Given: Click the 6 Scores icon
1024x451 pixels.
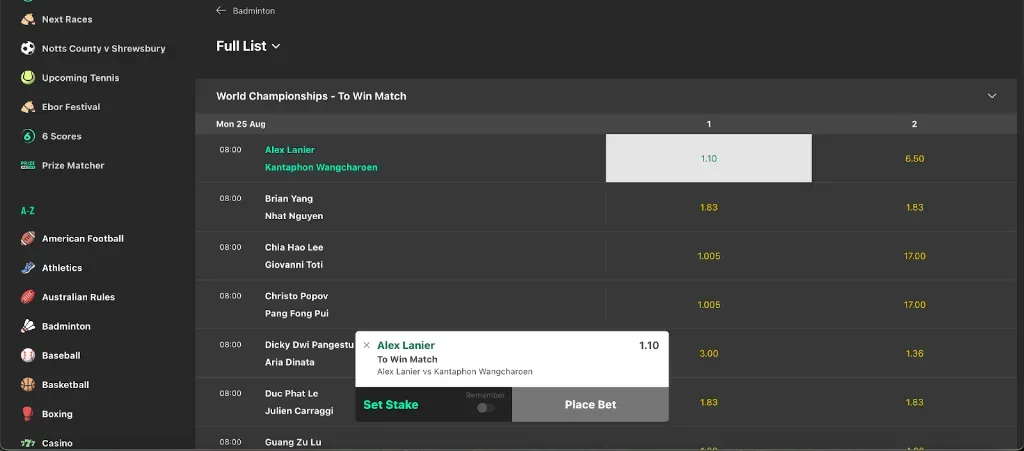Looking at the screenshot, I should click(x=28, y=136).
